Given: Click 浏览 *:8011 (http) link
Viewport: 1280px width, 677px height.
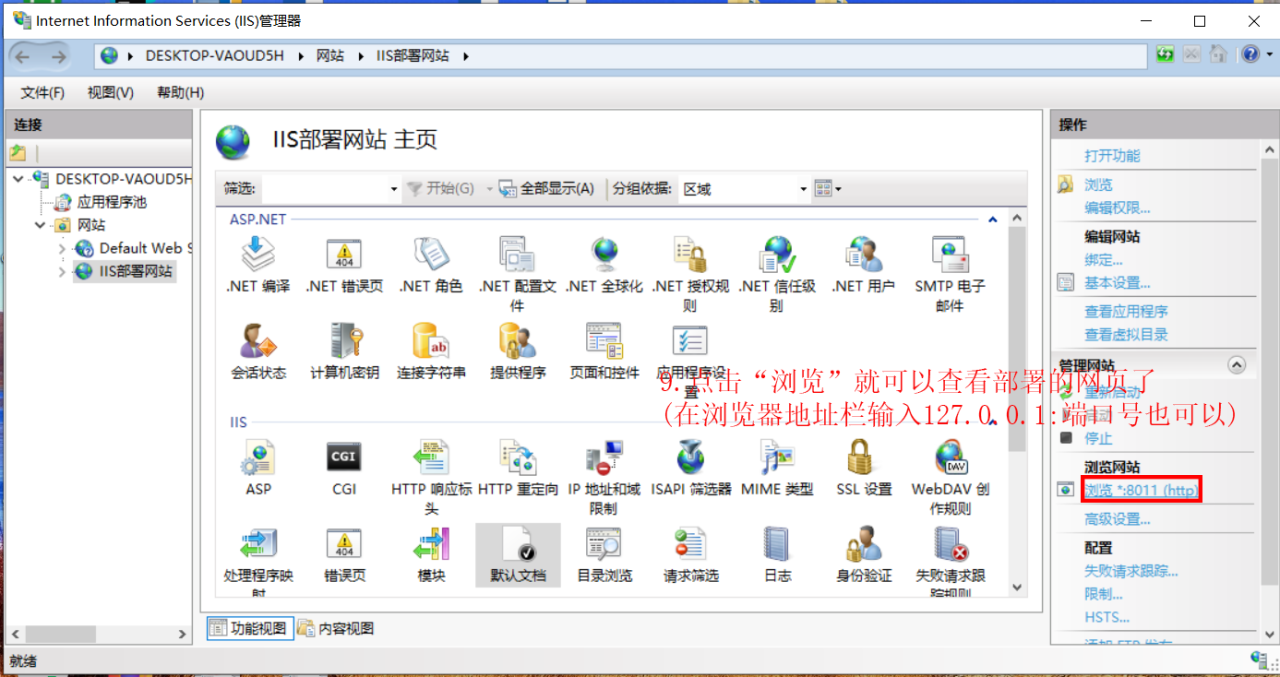Looking at the screenshot, I should coord(1141,490).
